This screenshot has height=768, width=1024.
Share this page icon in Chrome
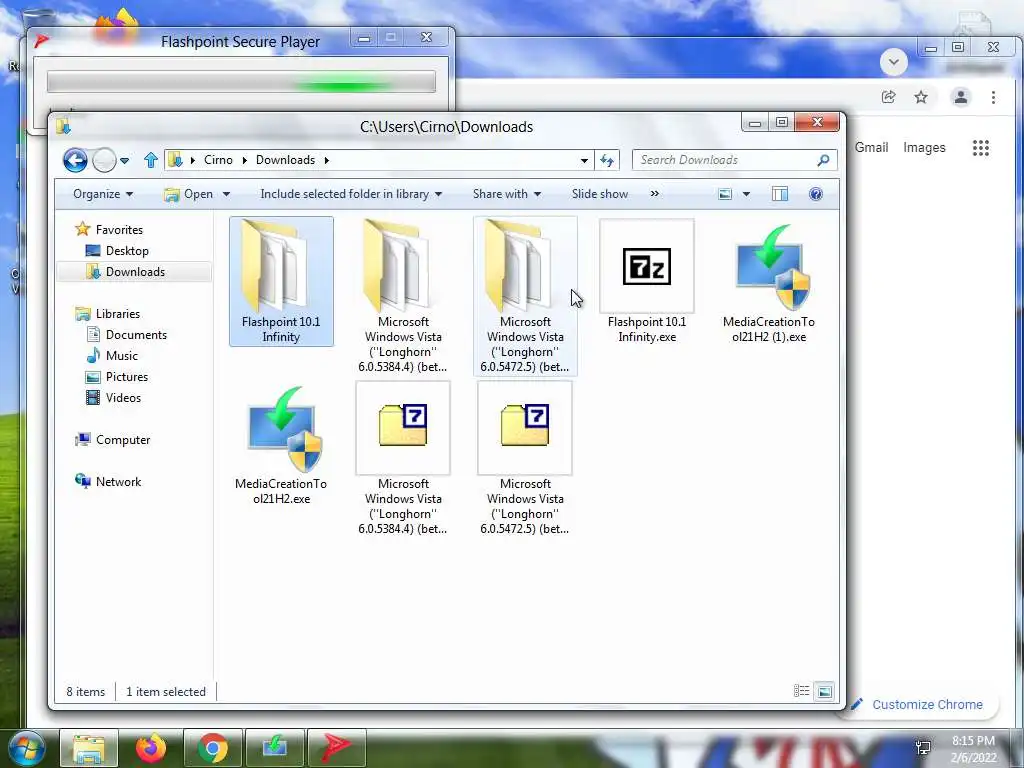point(889,97)
